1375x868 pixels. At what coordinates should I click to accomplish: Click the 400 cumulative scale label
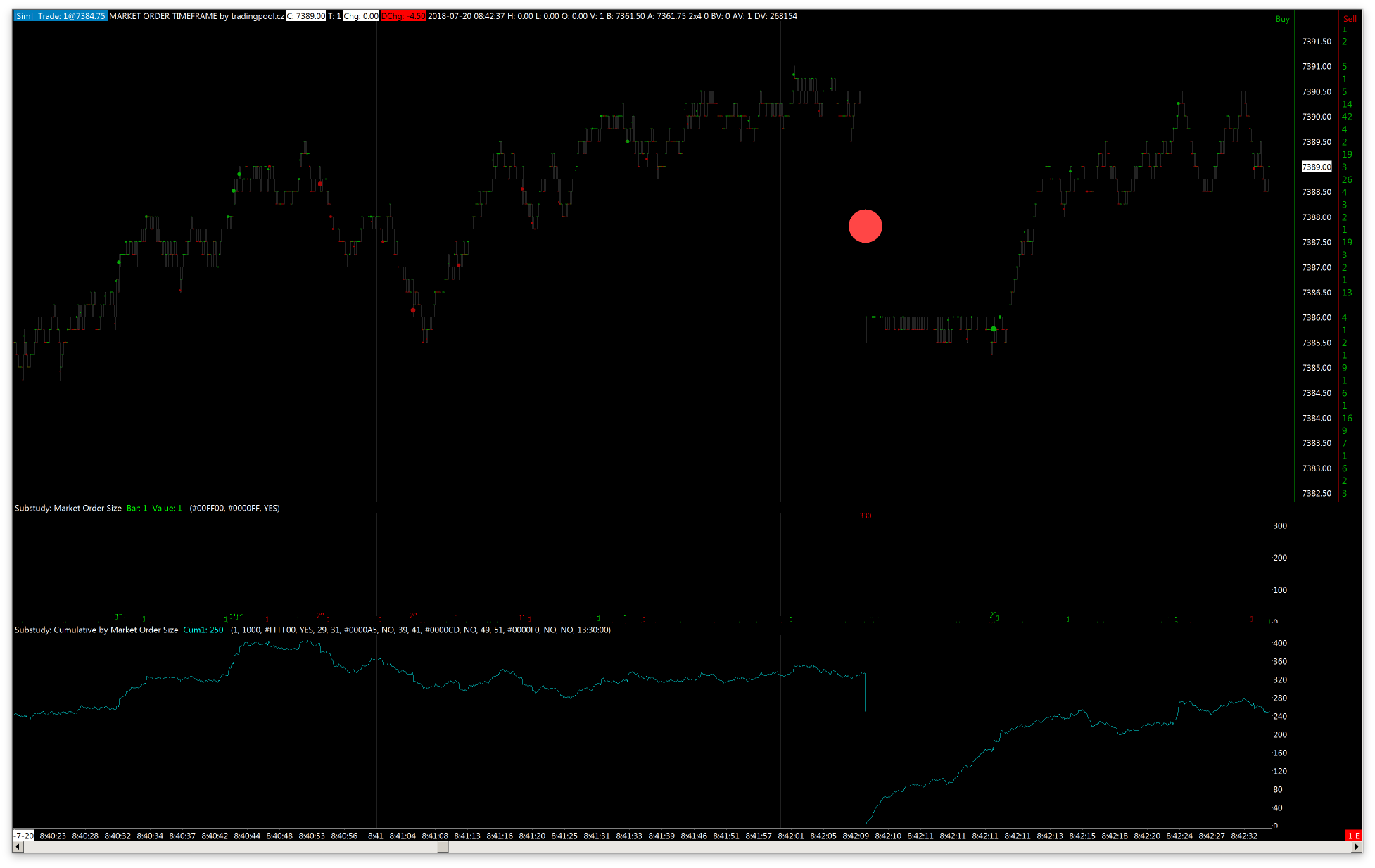1280,644
